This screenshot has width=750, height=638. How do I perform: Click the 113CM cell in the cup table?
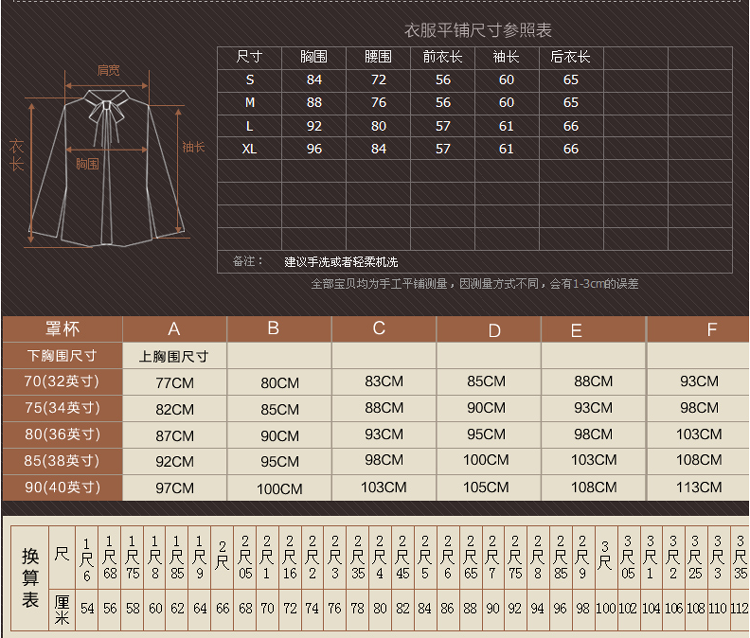[x=699, y=488]
